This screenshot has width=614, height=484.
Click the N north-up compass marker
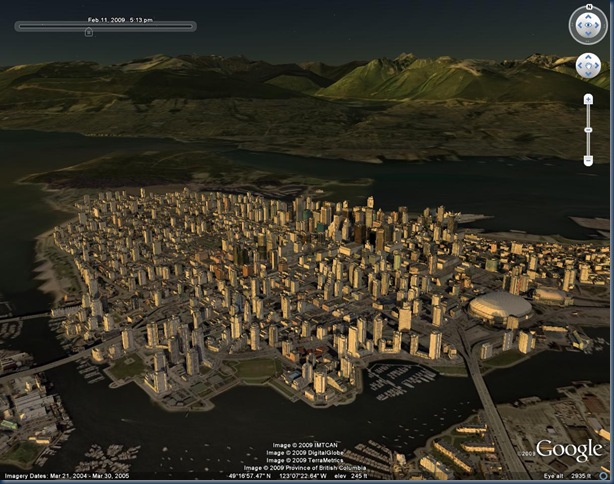point(589,7)
